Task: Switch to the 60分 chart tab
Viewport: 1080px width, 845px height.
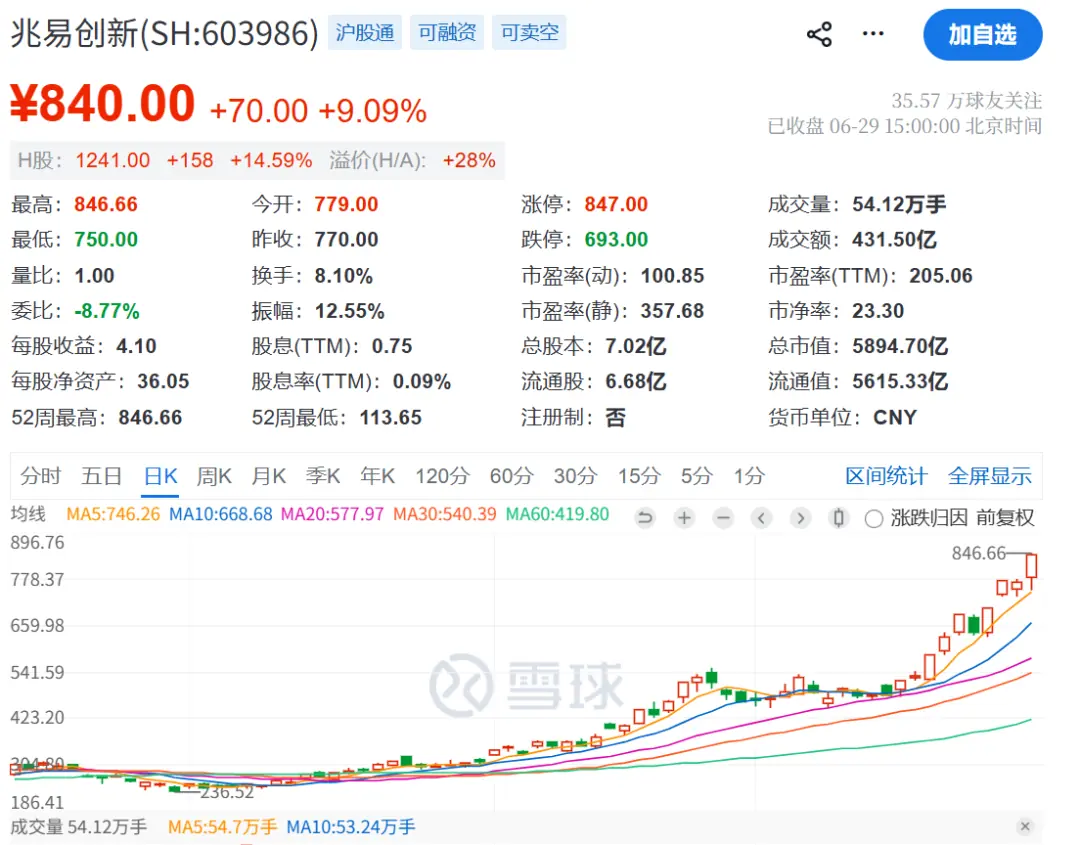Action: click(512, 476)
